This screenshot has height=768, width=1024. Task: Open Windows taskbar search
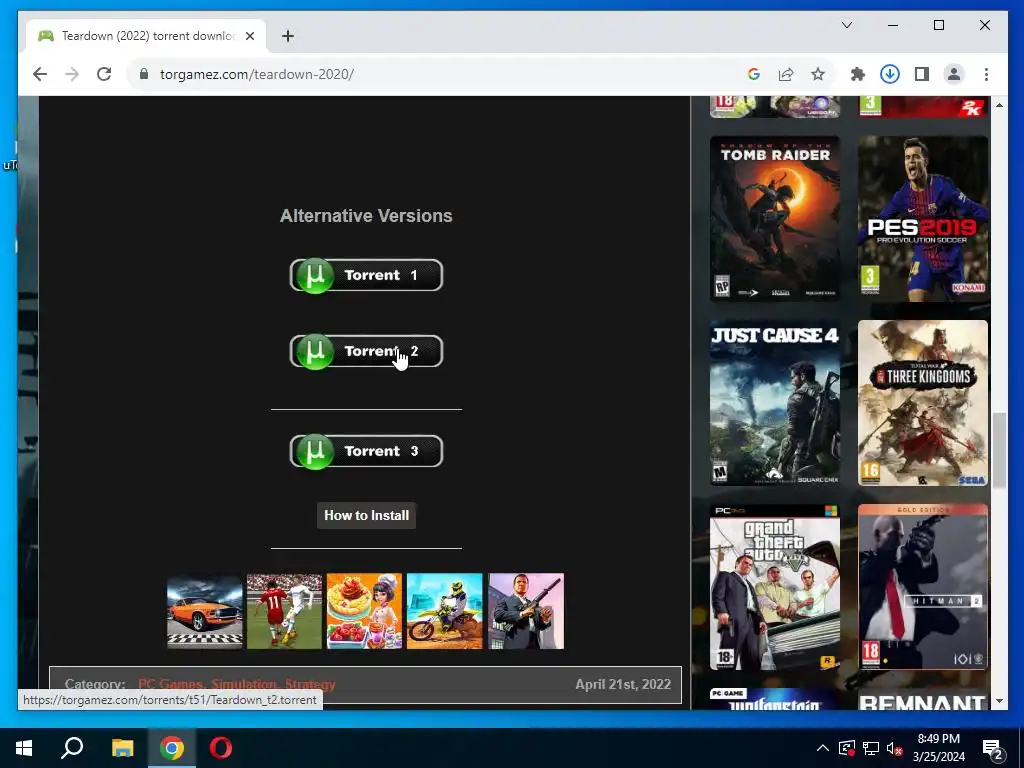(x=72, y=748)
